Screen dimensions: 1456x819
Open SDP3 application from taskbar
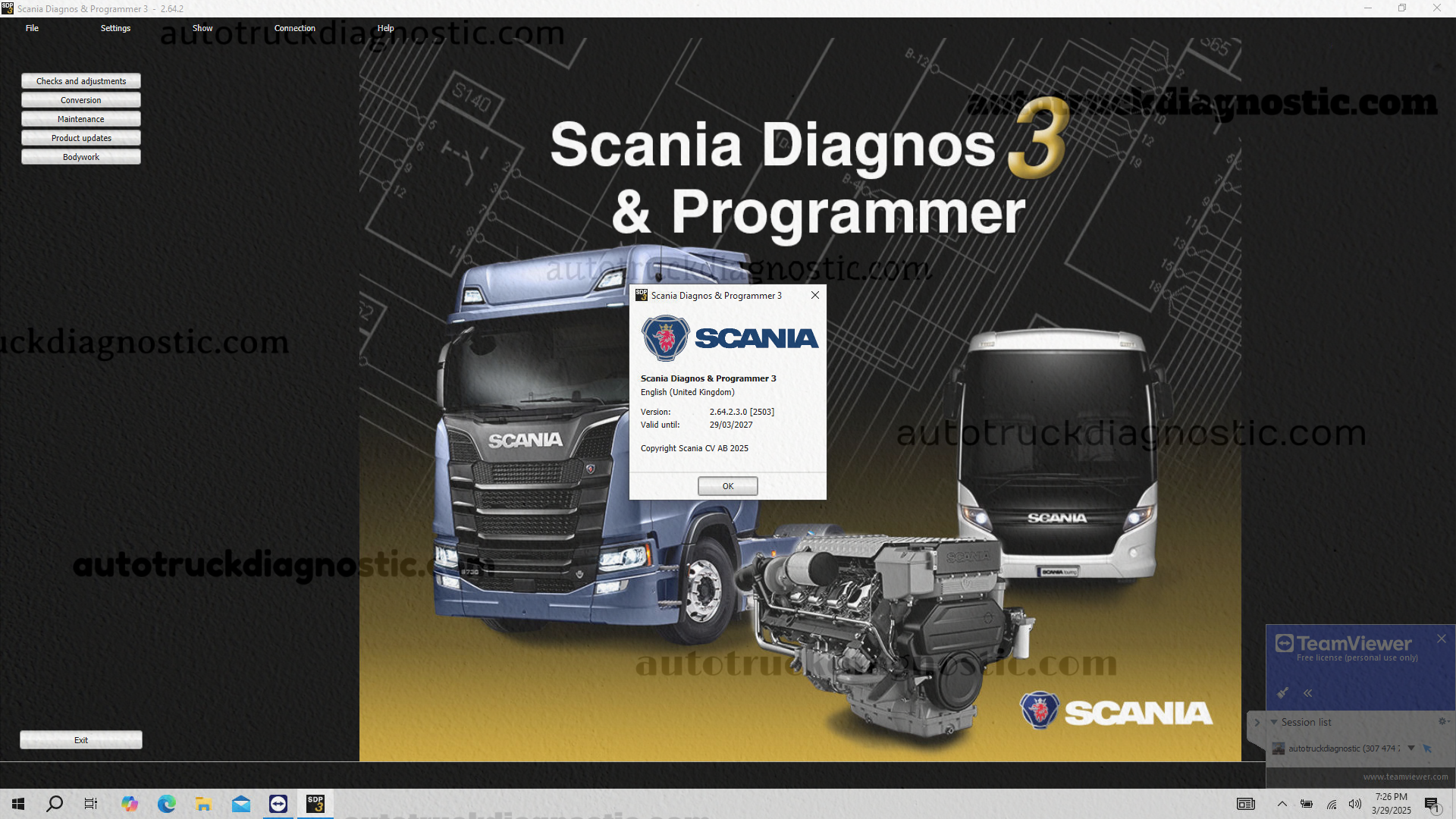point(315,804)
